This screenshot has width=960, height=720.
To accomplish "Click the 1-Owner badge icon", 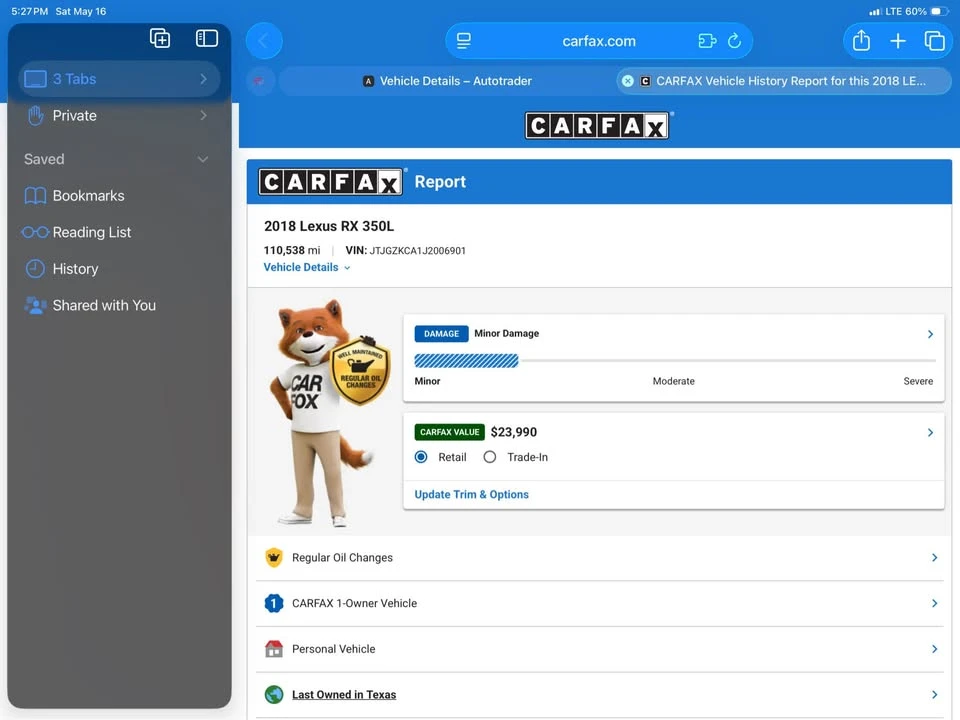I will 274,604.
